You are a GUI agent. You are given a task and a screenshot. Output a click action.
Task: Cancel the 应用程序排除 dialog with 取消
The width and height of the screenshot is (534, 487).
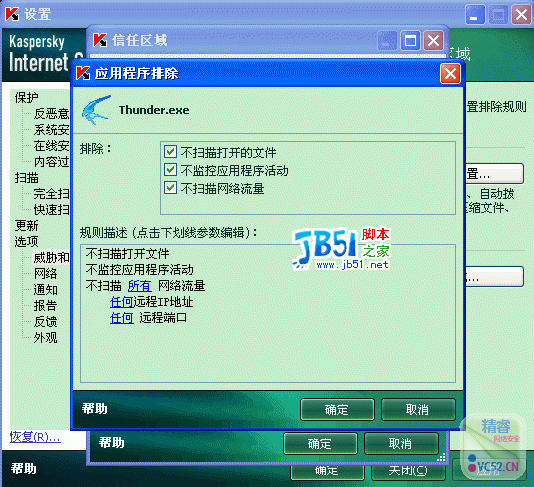[x=418, y=409]
